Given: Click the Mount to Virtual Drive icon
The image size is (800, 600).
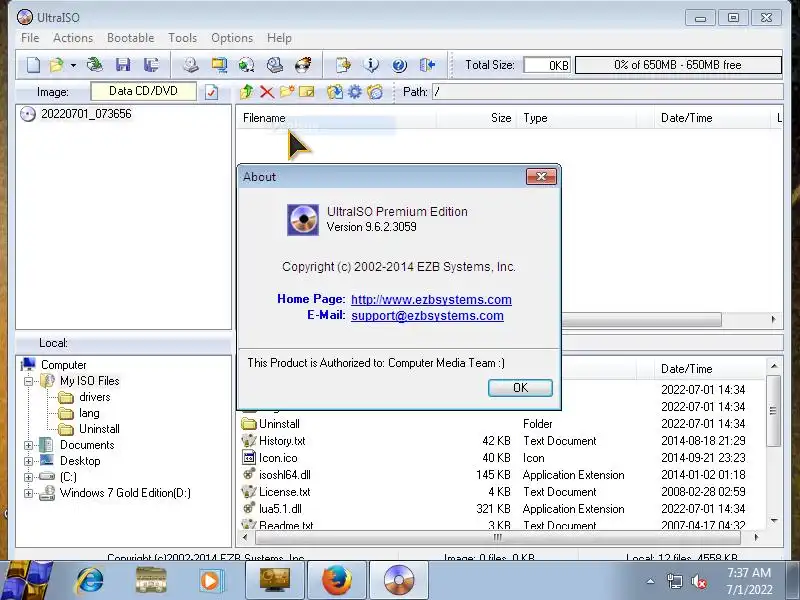Looking at the screenshot, I should click(x=275, y=65).
